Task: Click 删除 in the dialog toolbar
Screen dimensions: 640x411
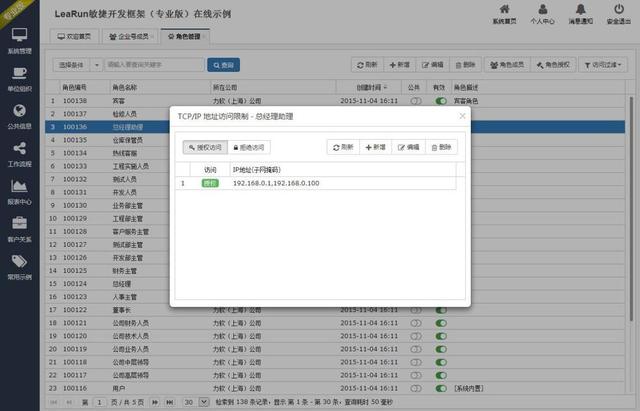Action: (441, 147)
